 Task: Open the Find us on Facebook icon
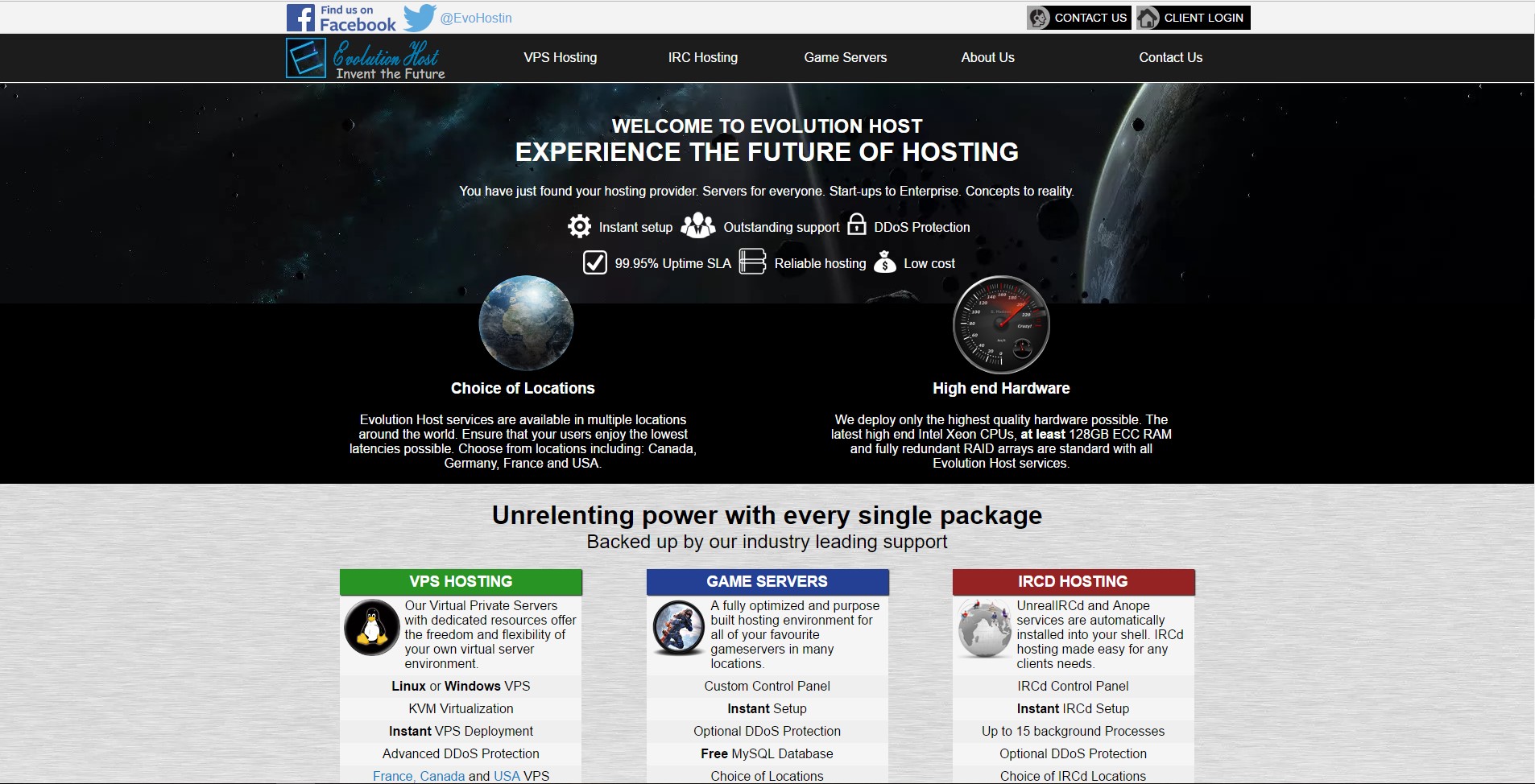[341, 18]
